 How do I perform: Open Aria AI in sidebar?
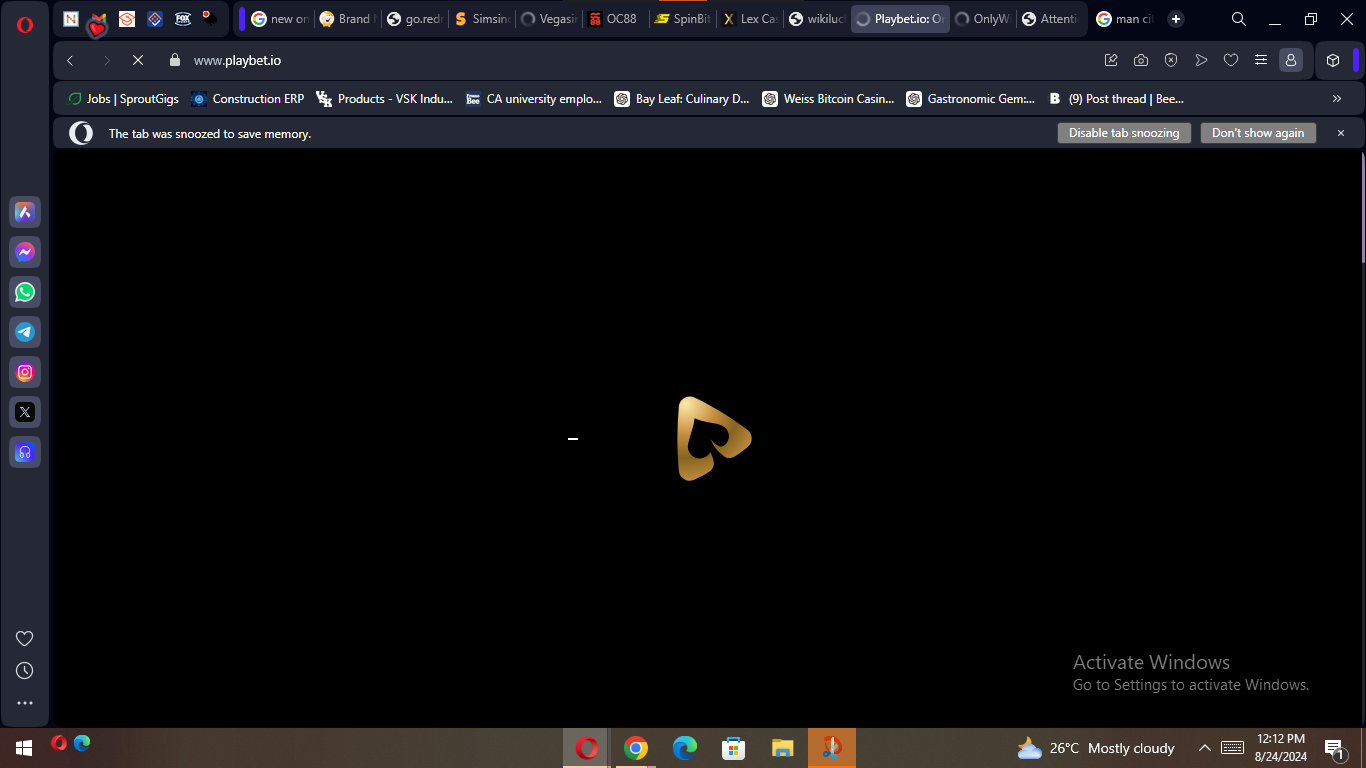25,212
